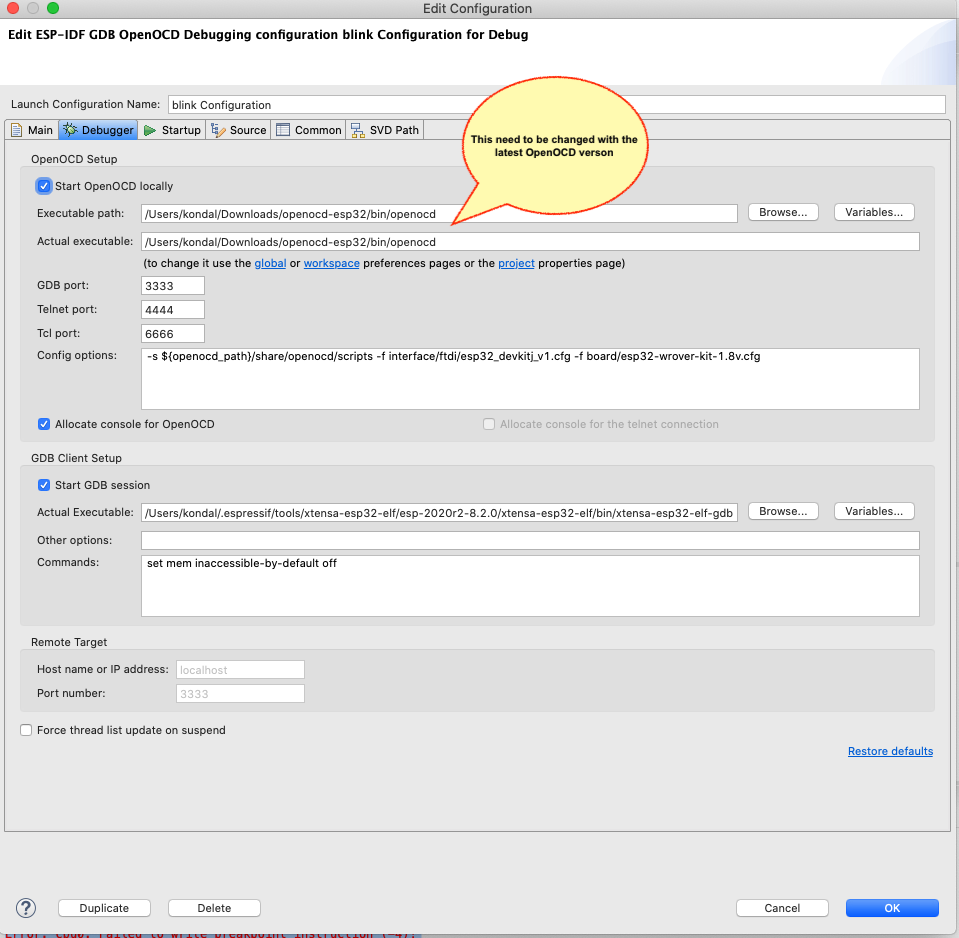Click Restore defaults

pyautogui.click(x=890, y=751)
